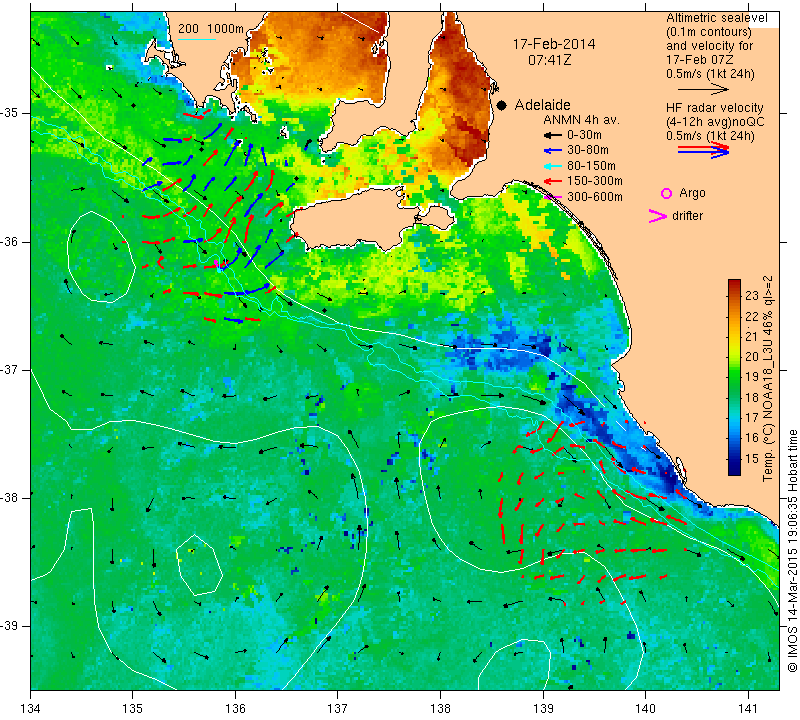Viewport: 800px width, 720px height.
Task: Click the altimetric 0.5m/s black scale arrow
Action: point(703,90)
